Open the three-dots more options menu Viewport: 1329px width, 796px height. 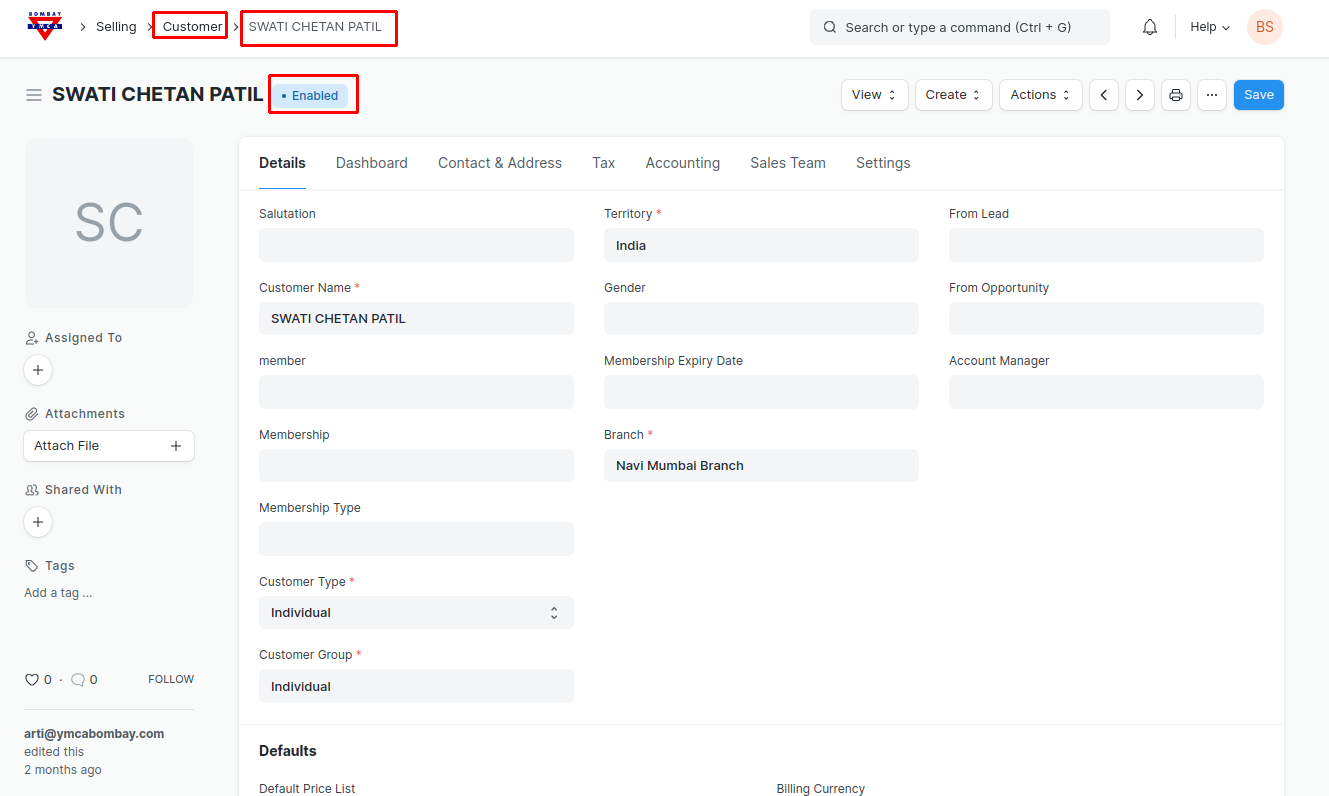point(1211,95)
